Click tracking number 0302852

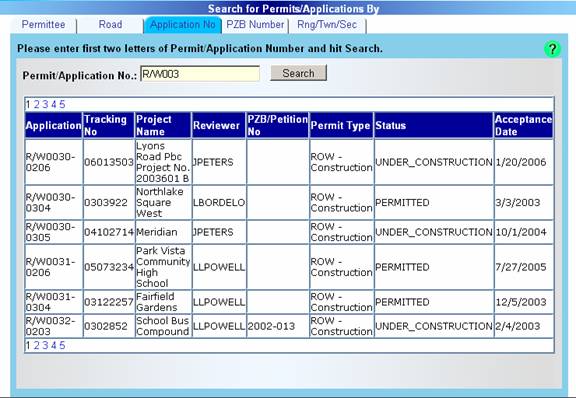[x=106, y=326]
